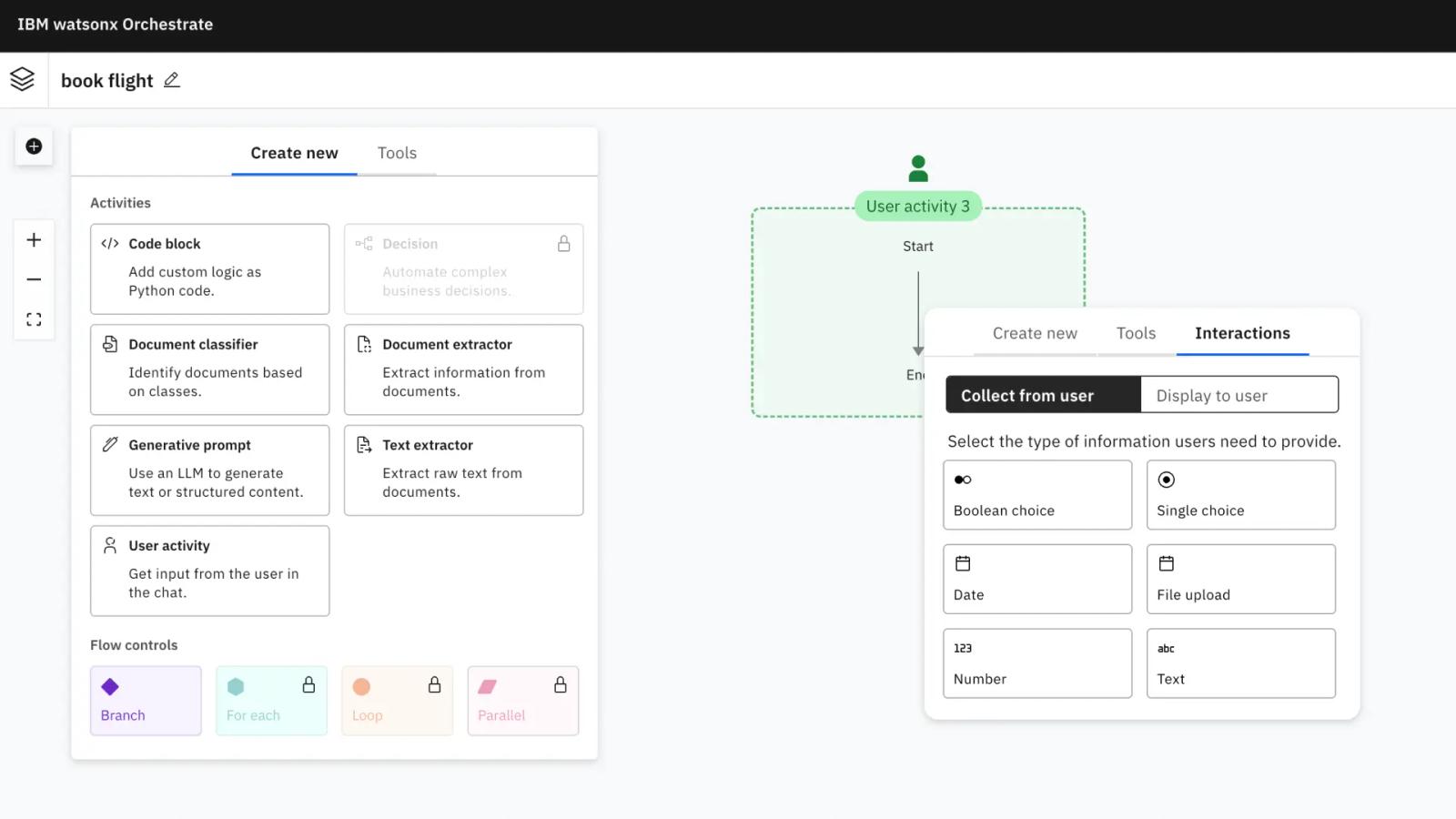Screen dimensions: 1456x819
Task: Choose the Number interaction
Action: pyautogui.click(x=1037, y=663)
